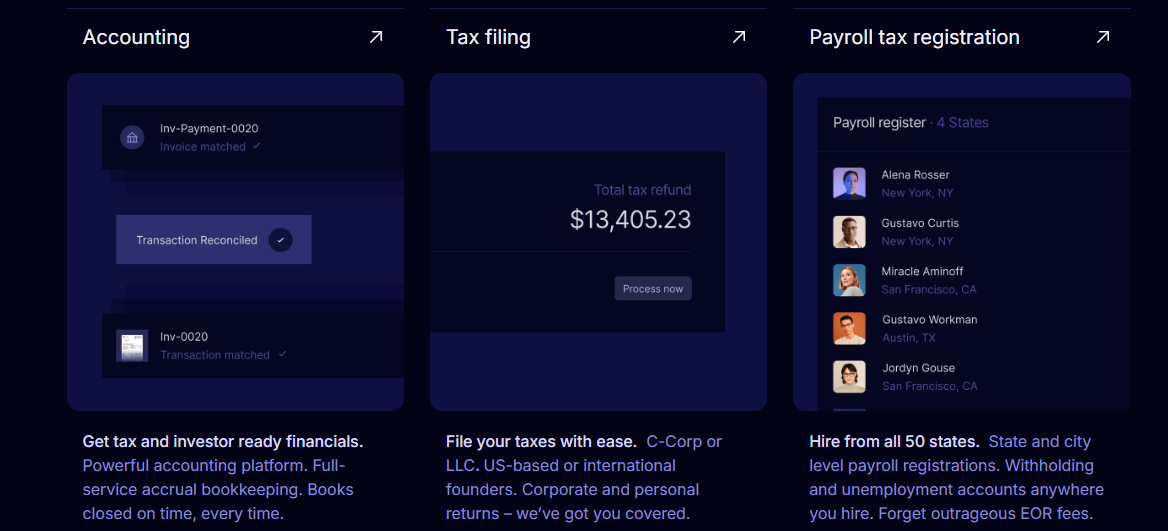
Task: Open the Payroll tax registration arrow icon
Action: 1103,36
